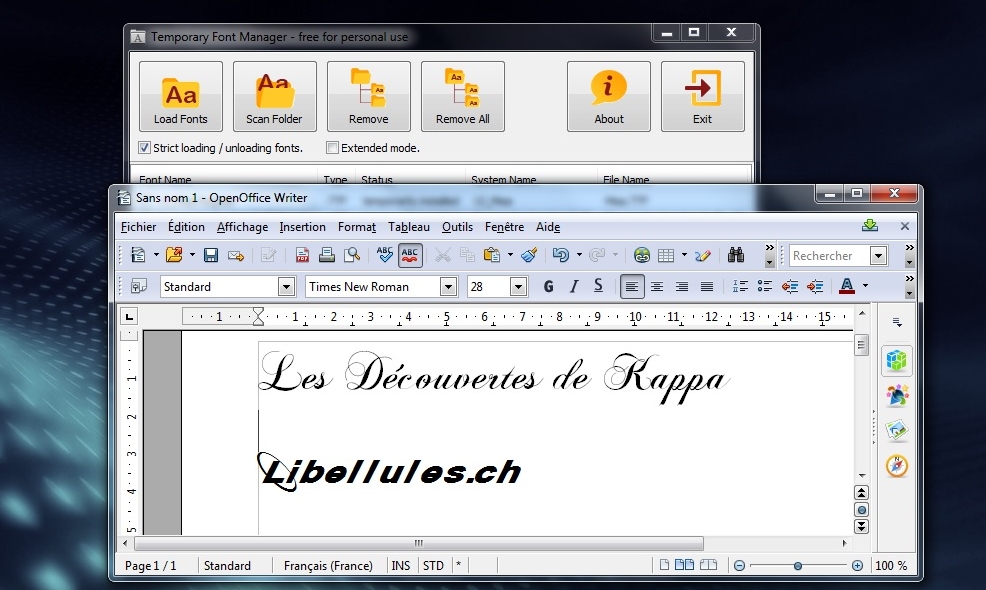The width and height of the screenshot is (986, 590).
Task: Click the Page Preview icon
Action: [352, 255]
